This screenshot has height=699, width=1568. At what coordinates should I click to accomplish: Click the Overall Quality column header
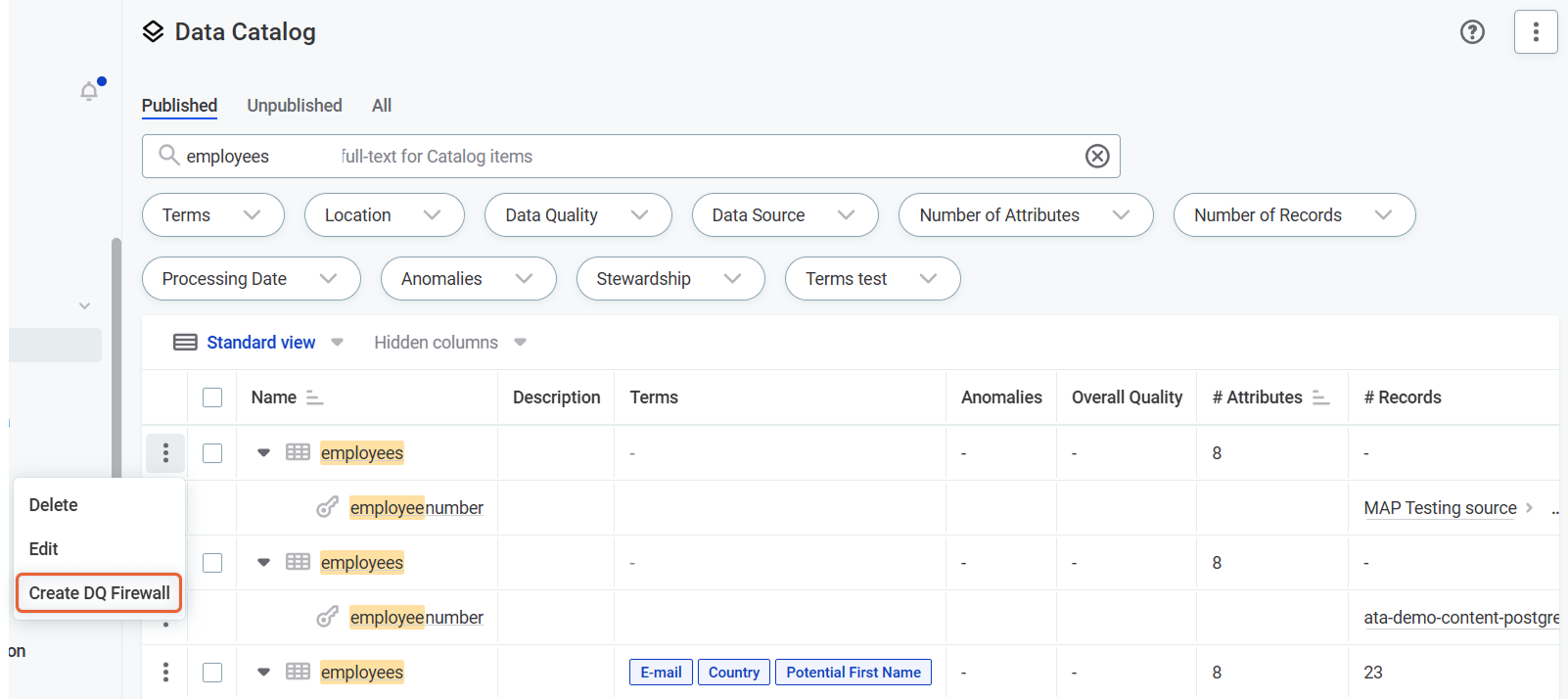(x=1127, y=397)
